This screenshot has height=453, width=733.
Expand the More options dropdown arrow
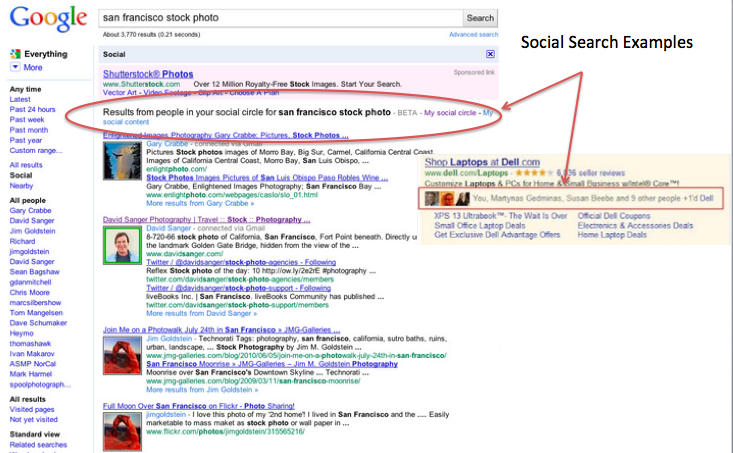(15, 68)
